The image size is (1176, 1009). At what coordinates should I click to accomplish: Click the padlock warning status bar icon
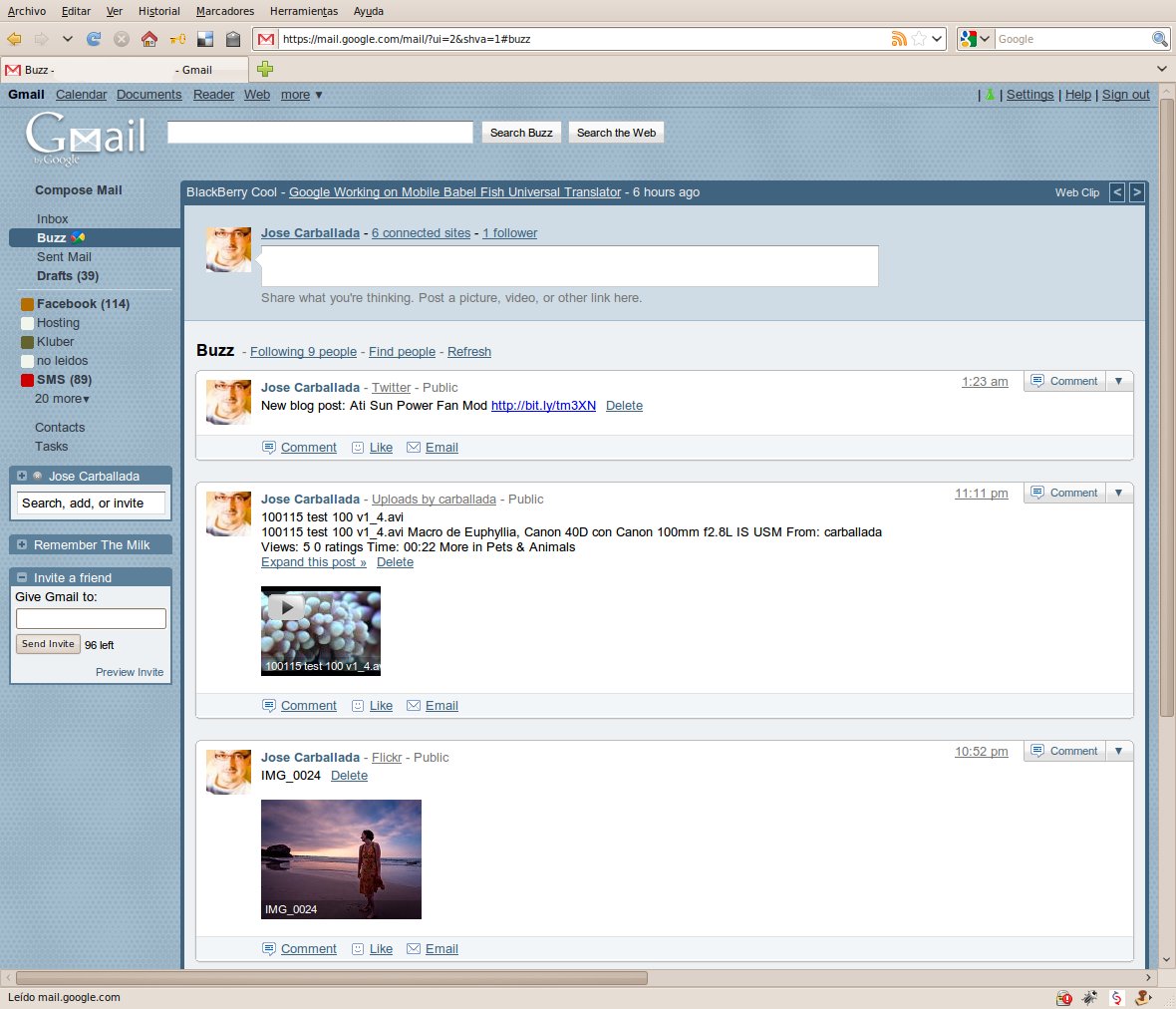[x=1064, y=998]
